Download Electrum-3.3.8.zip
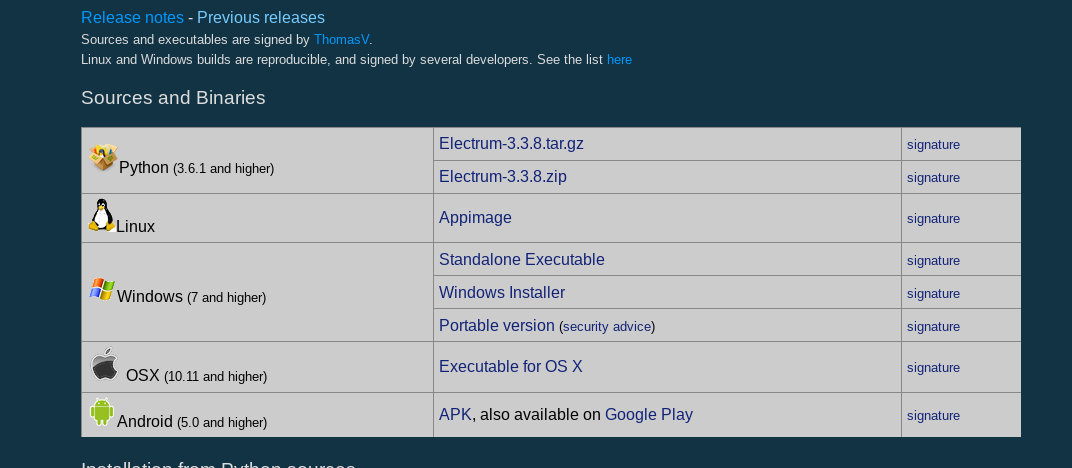This screenshot has height=468, width=1072. (x=502, y=176)
